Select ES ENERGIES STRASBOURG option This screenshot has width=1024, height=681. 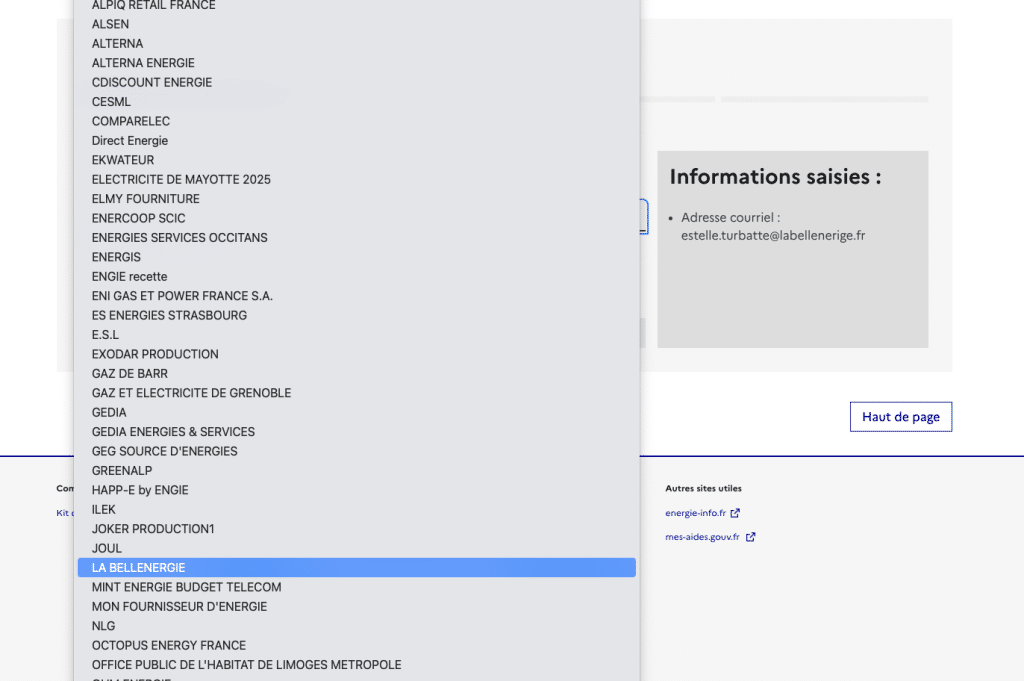coord(169,315)
